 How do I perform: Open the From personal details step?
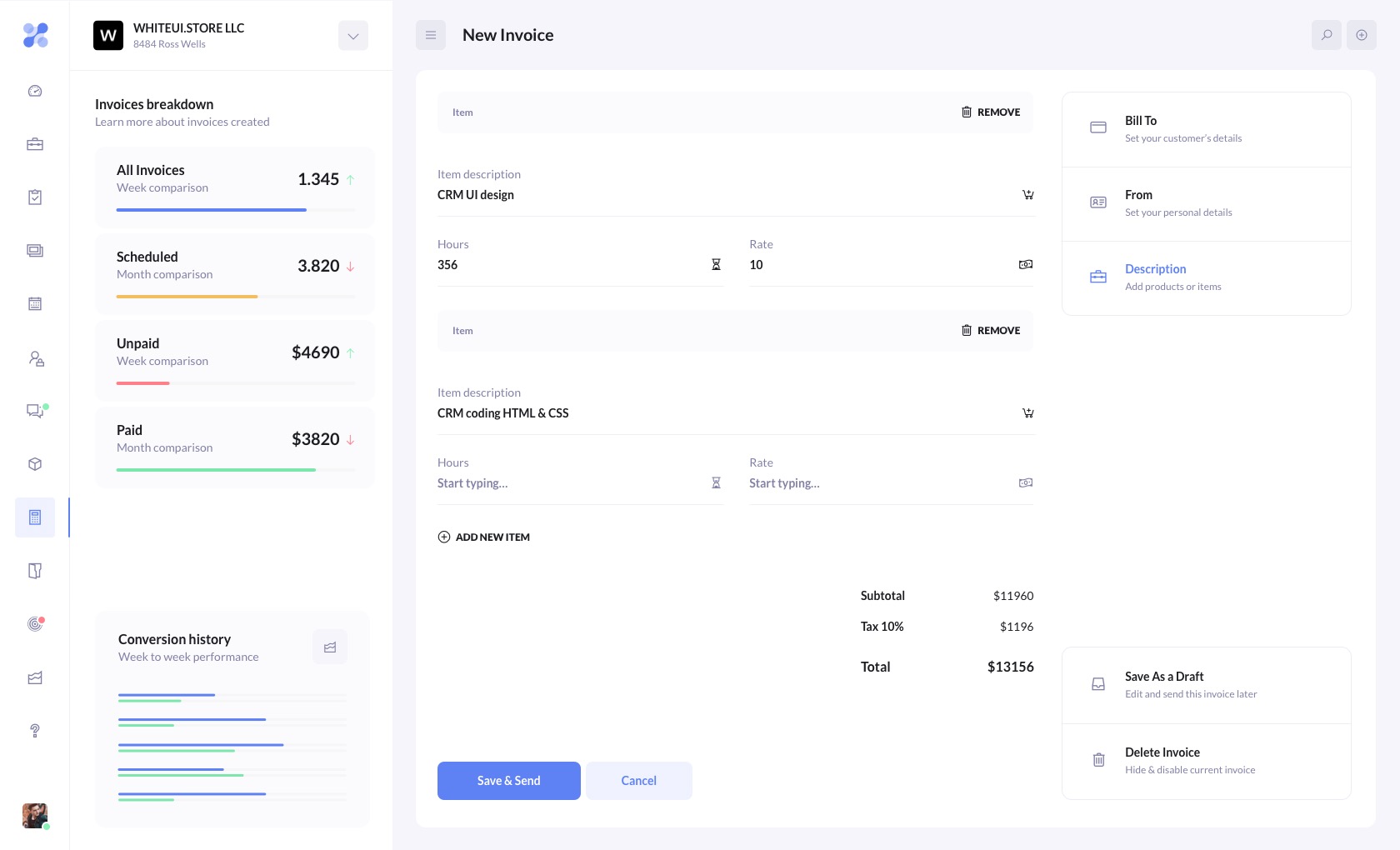[x=1207, y=203]
